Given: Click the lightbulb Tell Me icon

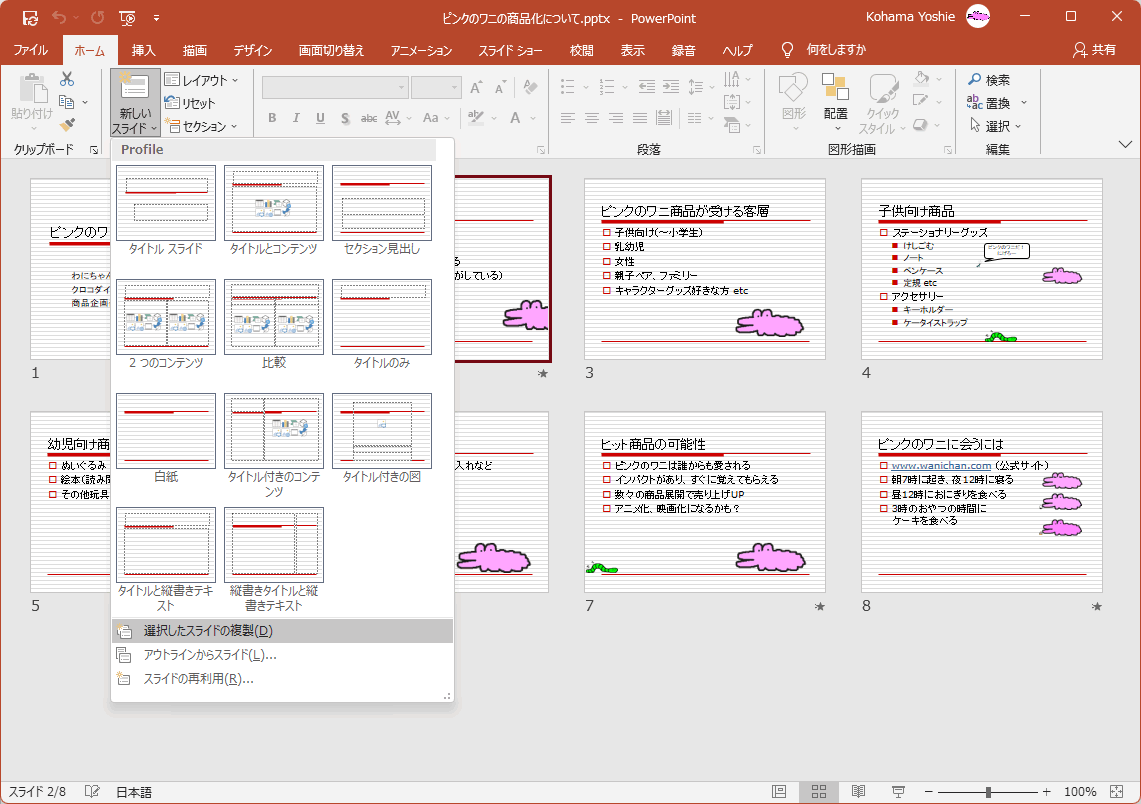Looking at the screenshot, I should coord(787,49).
